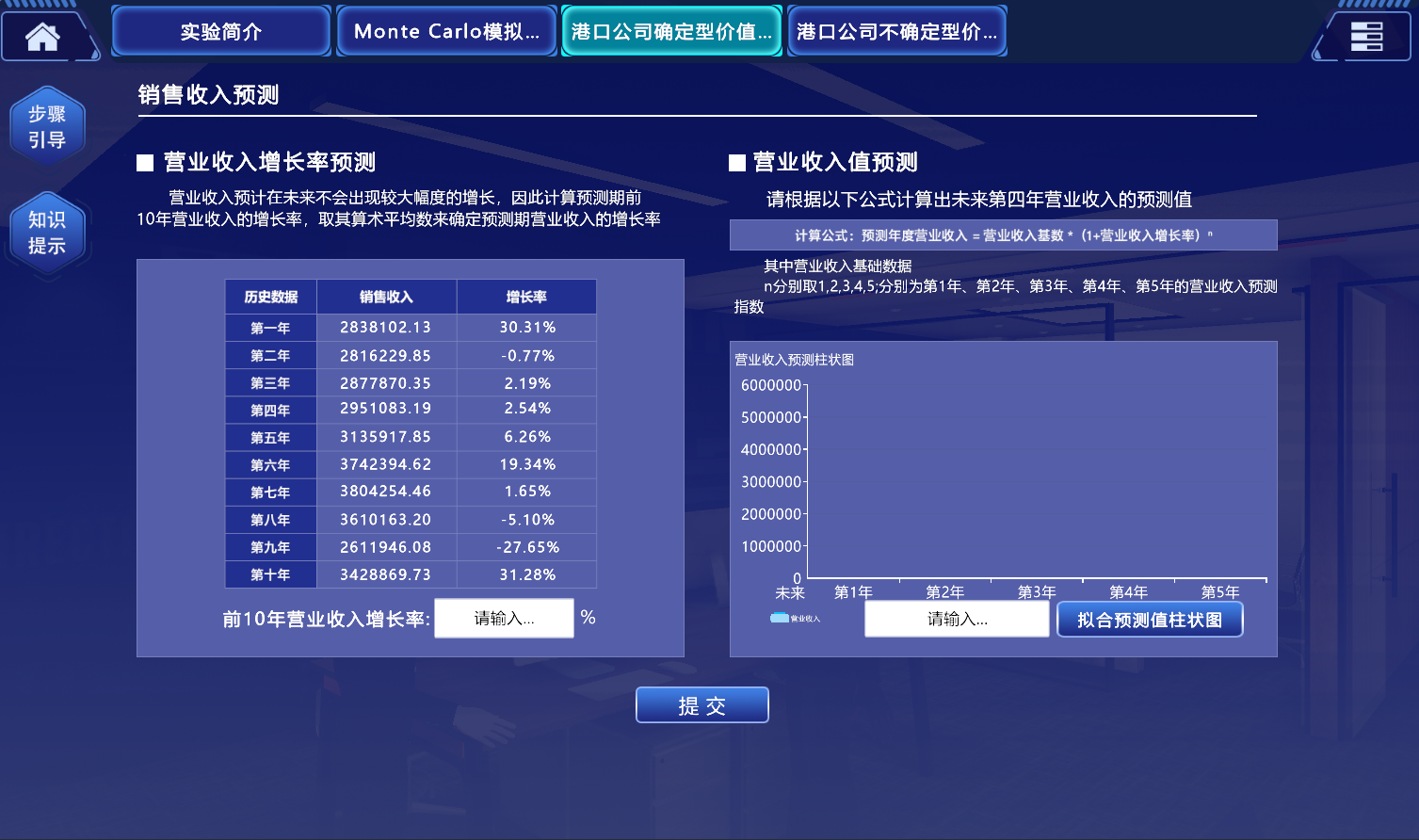This screenshot has height=840, width=1419.
Task: Open the list menu icon at top right
Action: 1366,36
